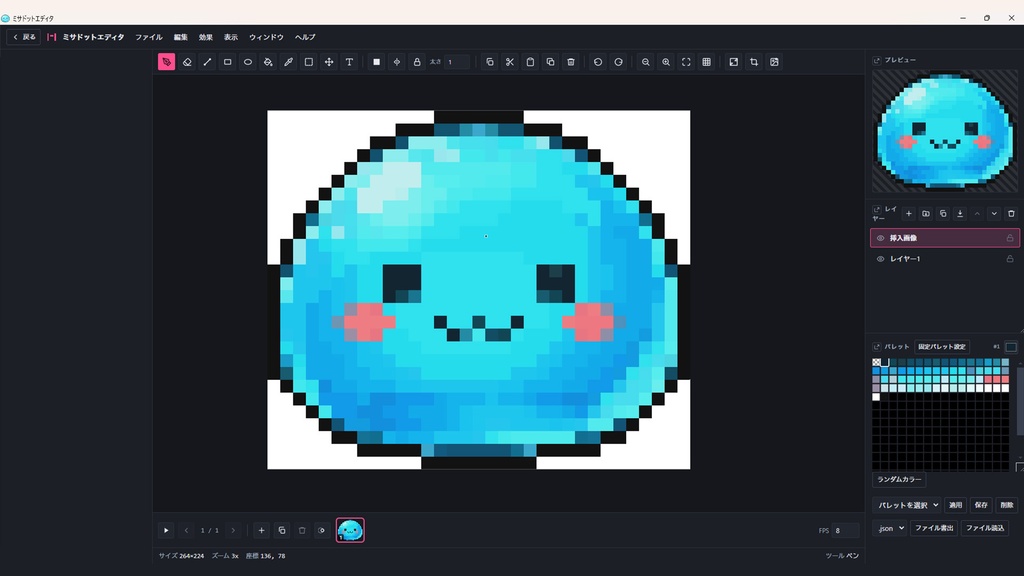Image resolution: width=1024 pixels, height=576 pixels.
Task: Undo the last action
Action: tap(598, 62)
